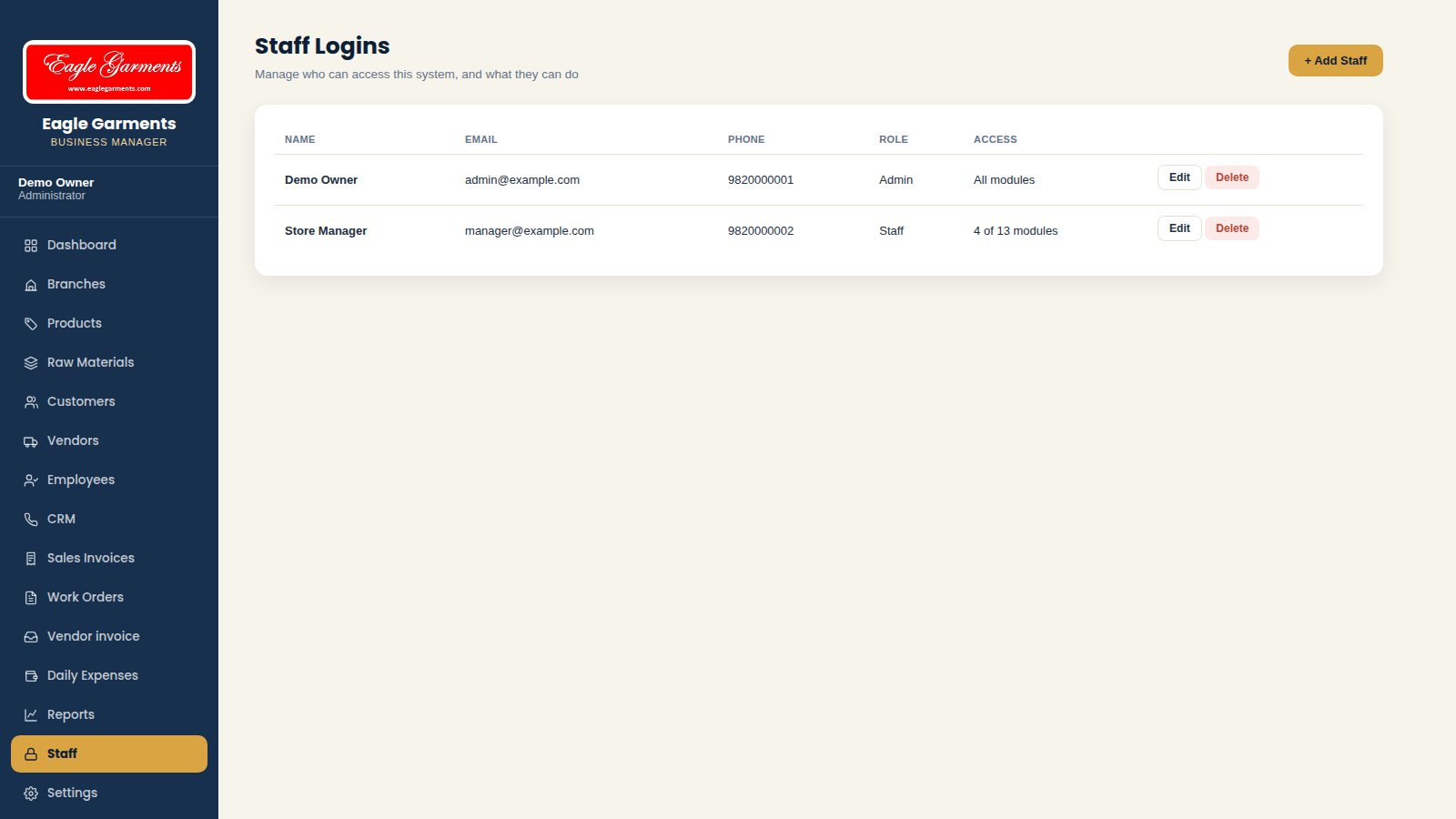Edit the Store Manager login
Image resolution: width=1456 pixels, height=819 pixels.
tap(1179, 228)
